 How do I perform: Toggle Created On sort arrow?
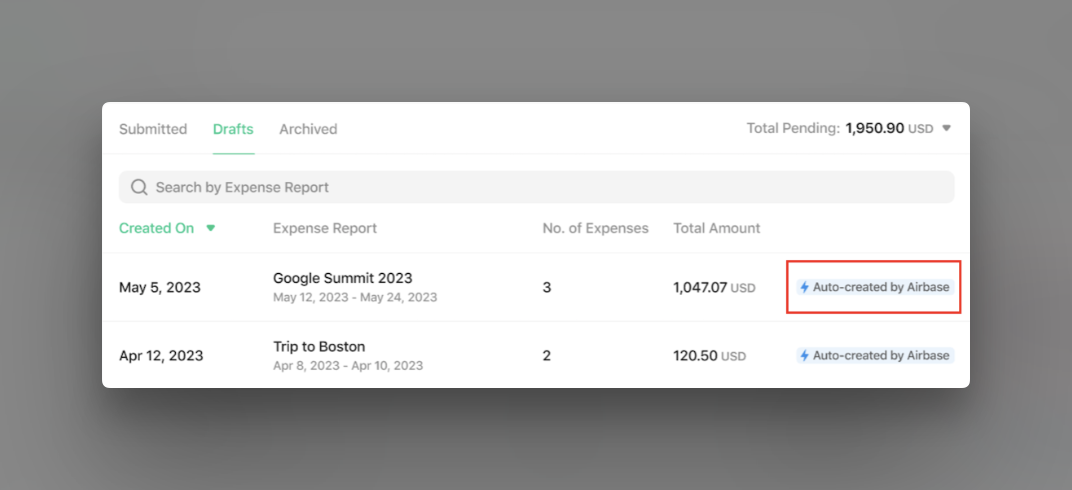pos(211,228)
